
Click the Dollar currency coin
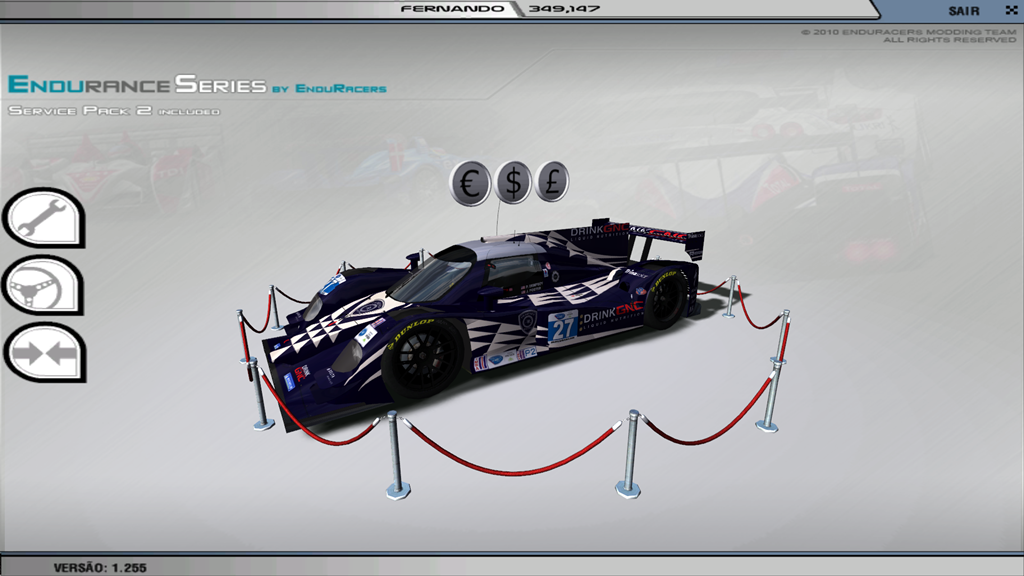point(513,182)
